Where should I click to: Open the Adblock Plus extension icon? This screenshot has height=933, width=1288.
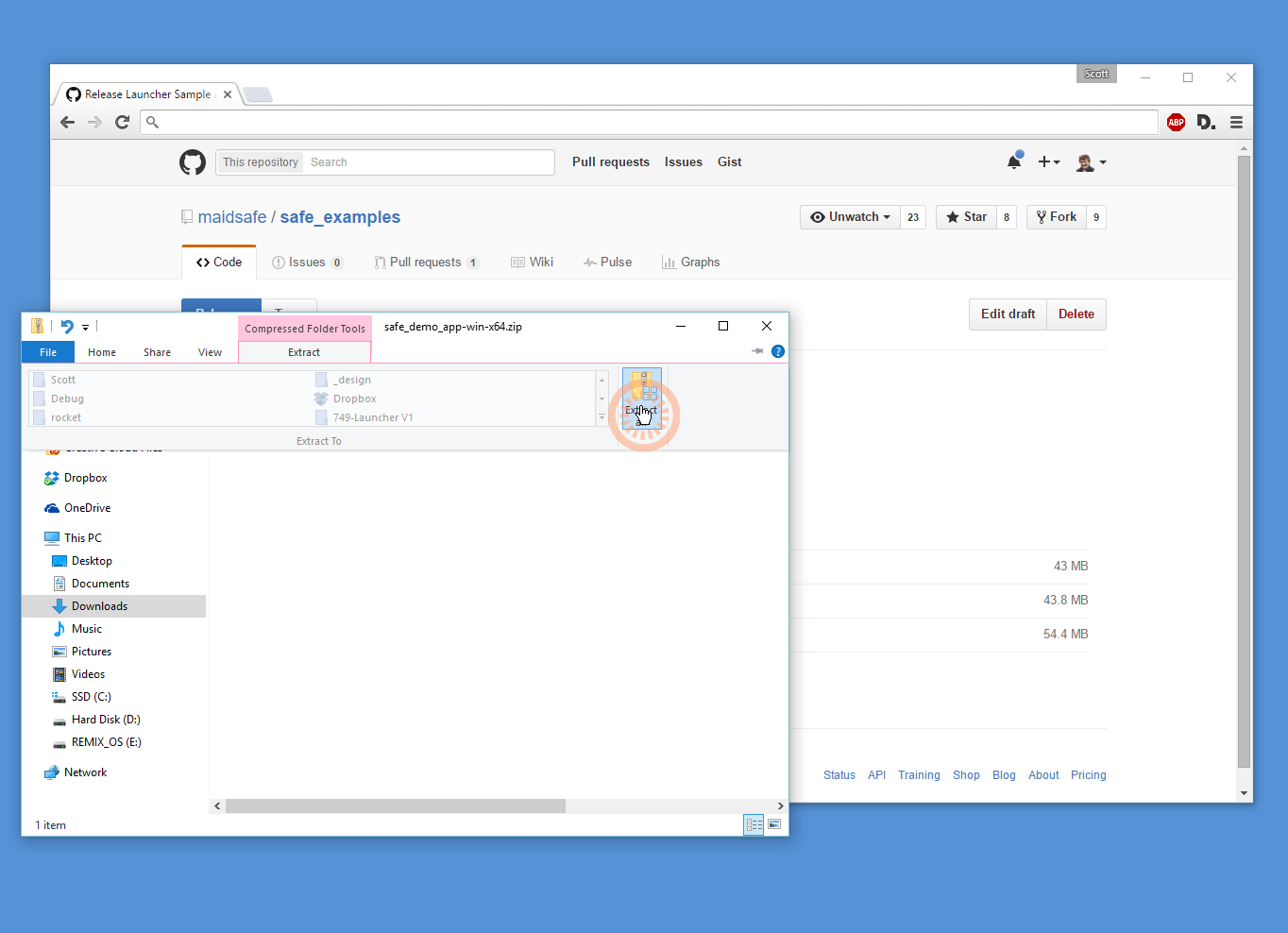tap(1176, 122)
